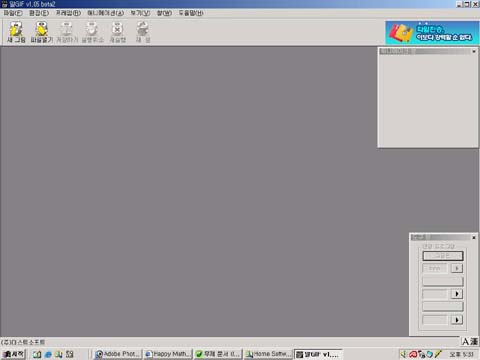Click the IME language indicator A 漢
The height and width of the screenshot is (360, 480).
coord(470,341)
